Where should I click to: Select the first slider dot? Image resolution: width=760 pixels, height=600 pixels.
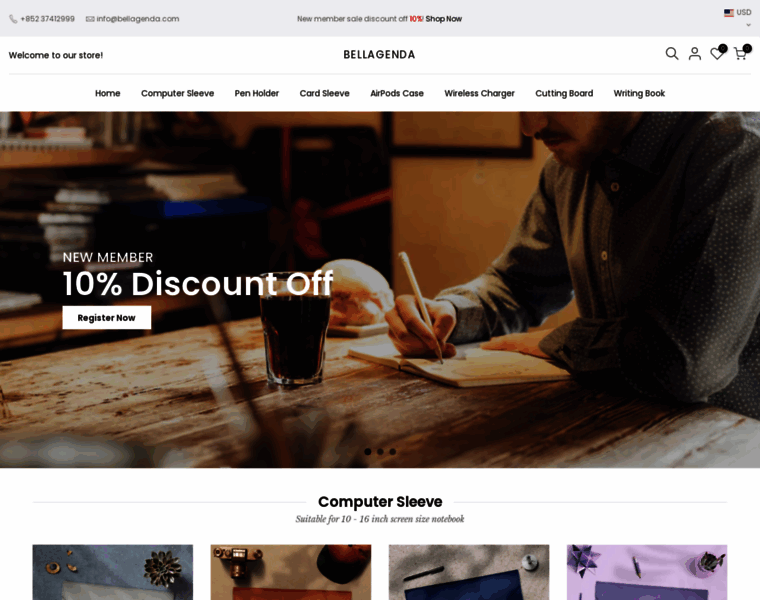[368, 452]
